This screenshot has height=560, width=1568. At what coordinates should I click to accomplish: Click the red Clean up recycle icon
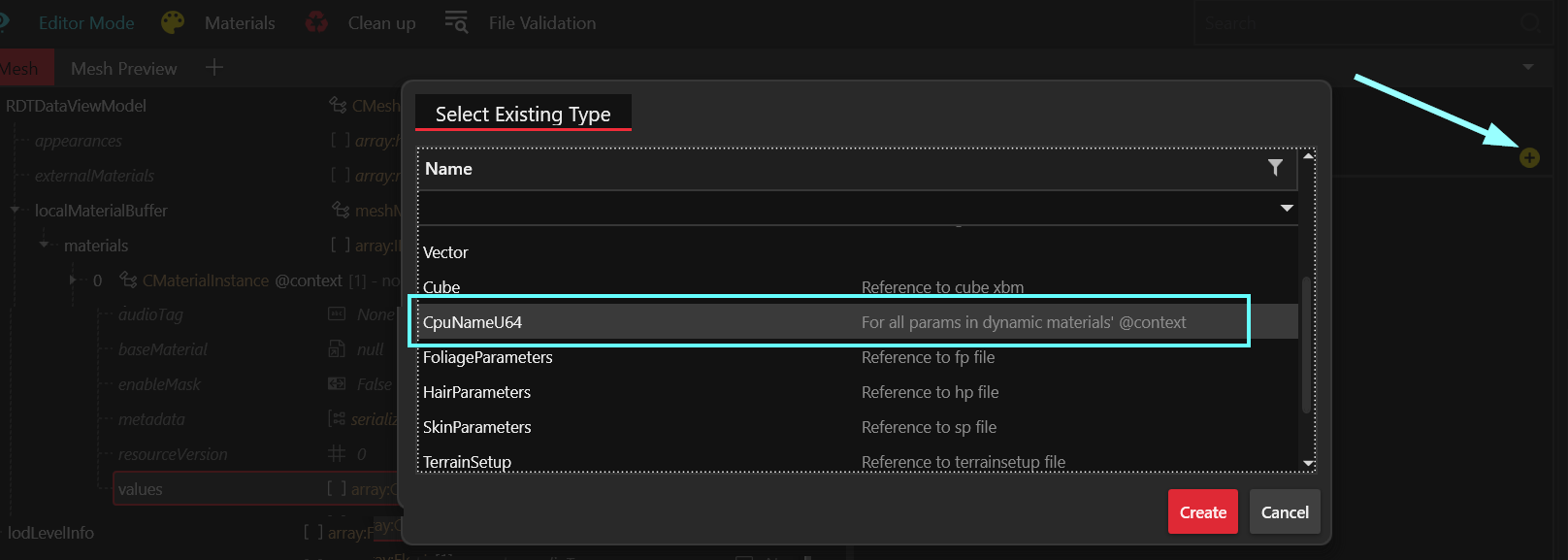[x=316, y=22]
